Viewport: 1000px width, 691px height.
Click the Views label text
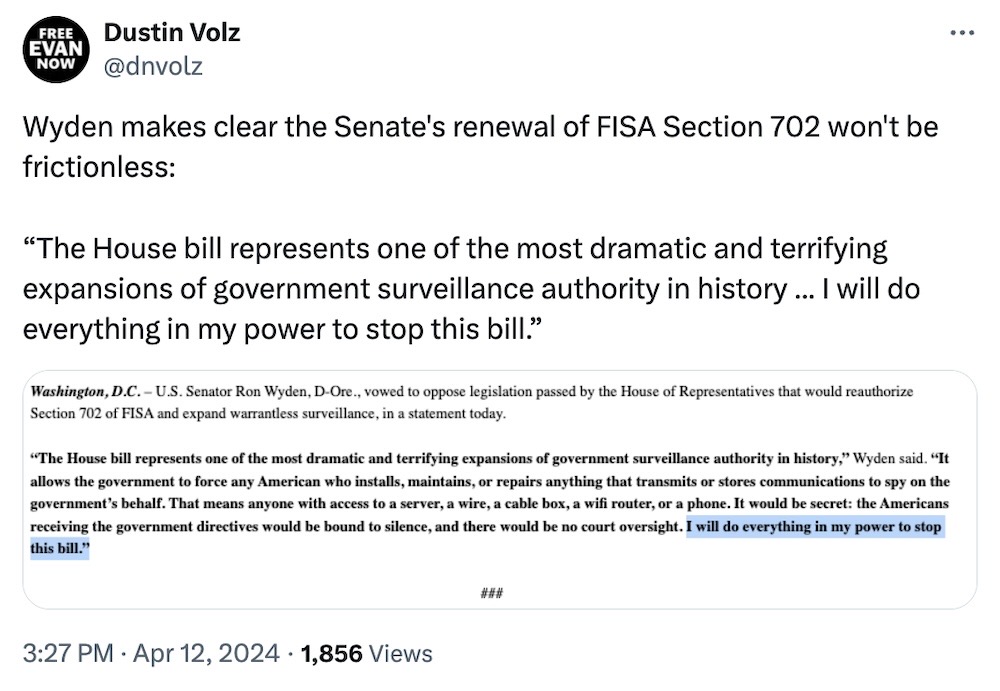pos(400,653)
